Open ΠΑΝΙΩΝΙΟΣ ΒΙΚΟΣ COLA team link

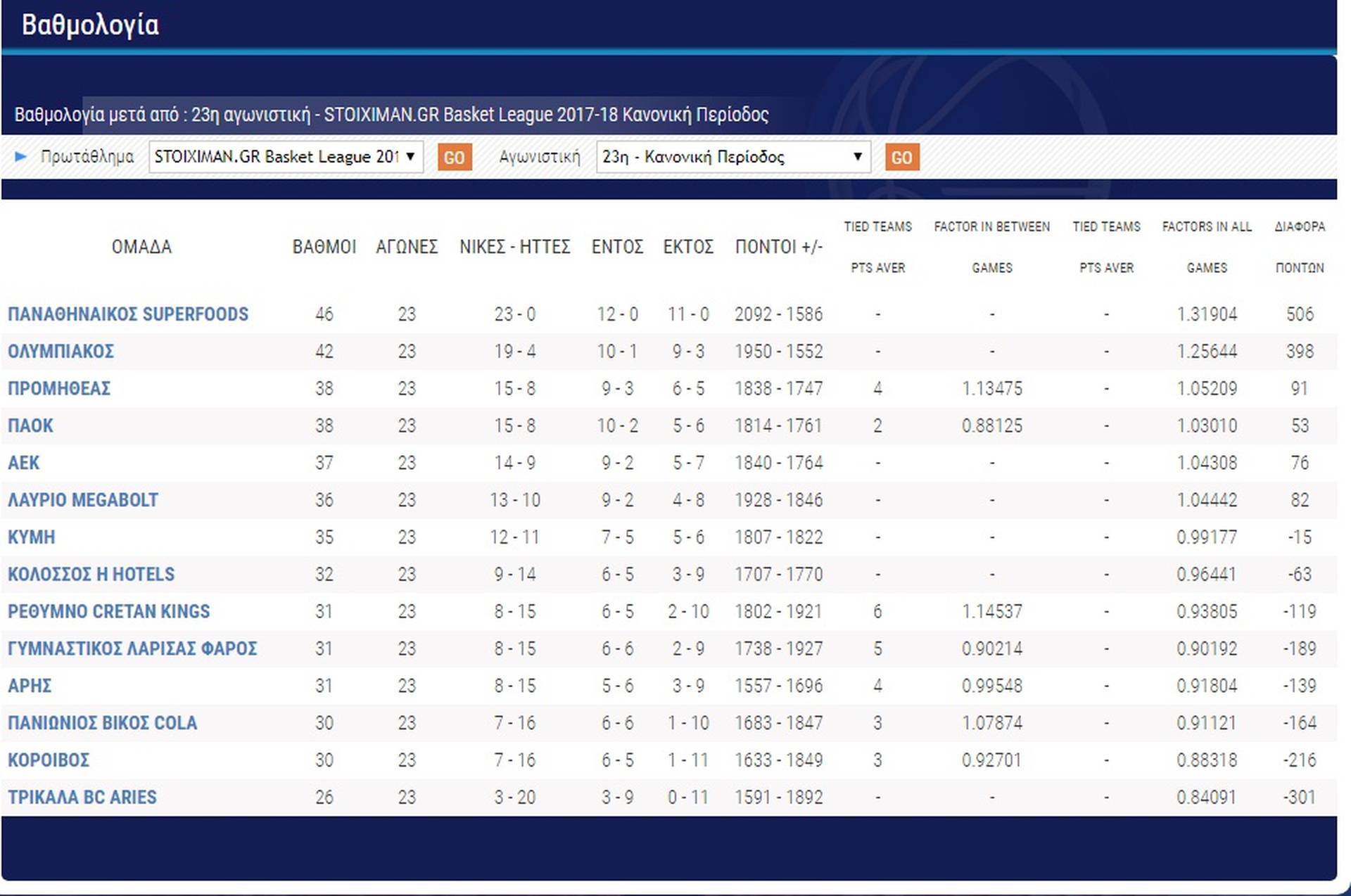click(x=102, y=723)
